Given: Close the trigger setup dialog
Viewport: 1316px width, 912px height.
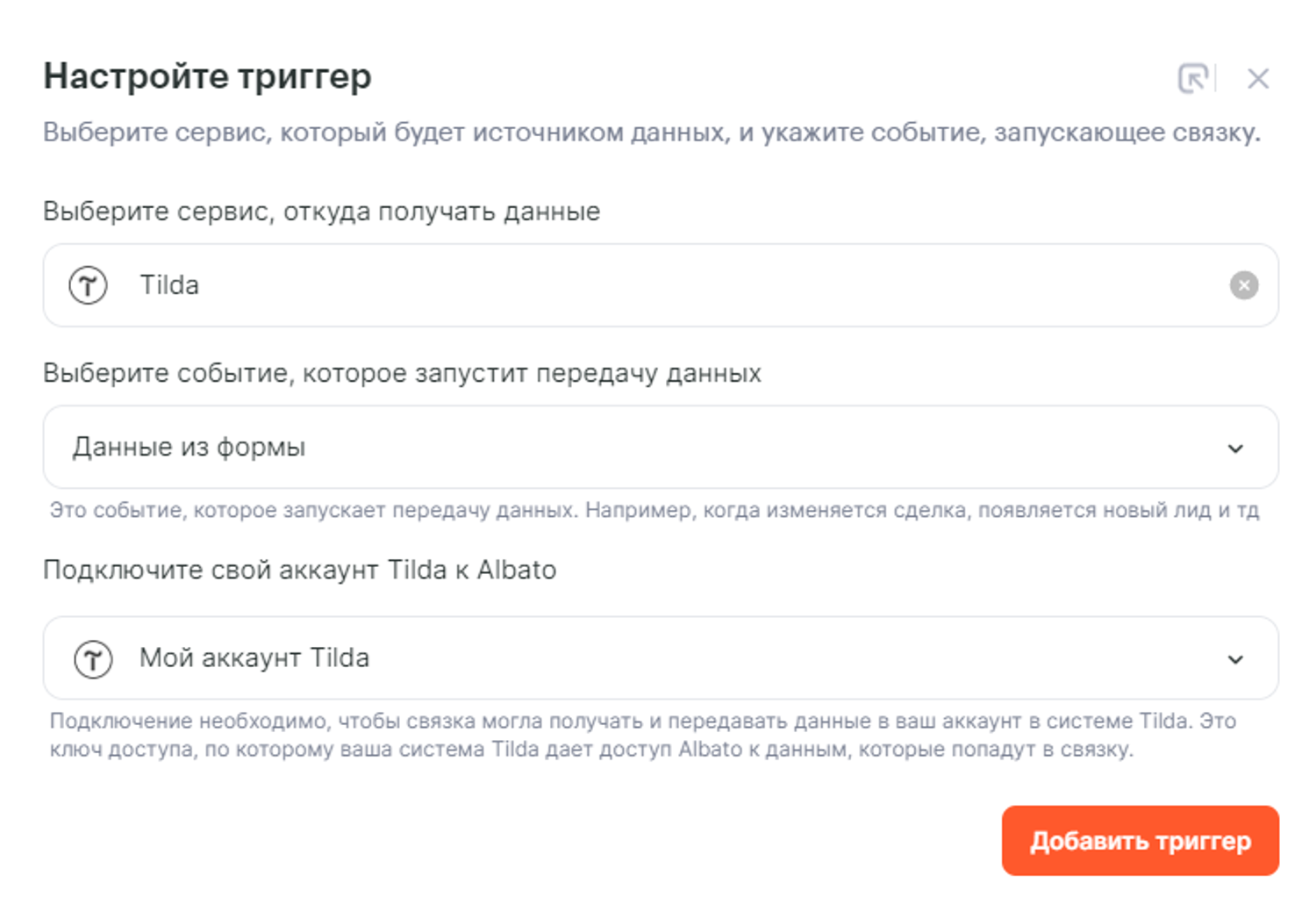Looking at the screenshot, I should pyautogui.click(x=1258, y=79).
